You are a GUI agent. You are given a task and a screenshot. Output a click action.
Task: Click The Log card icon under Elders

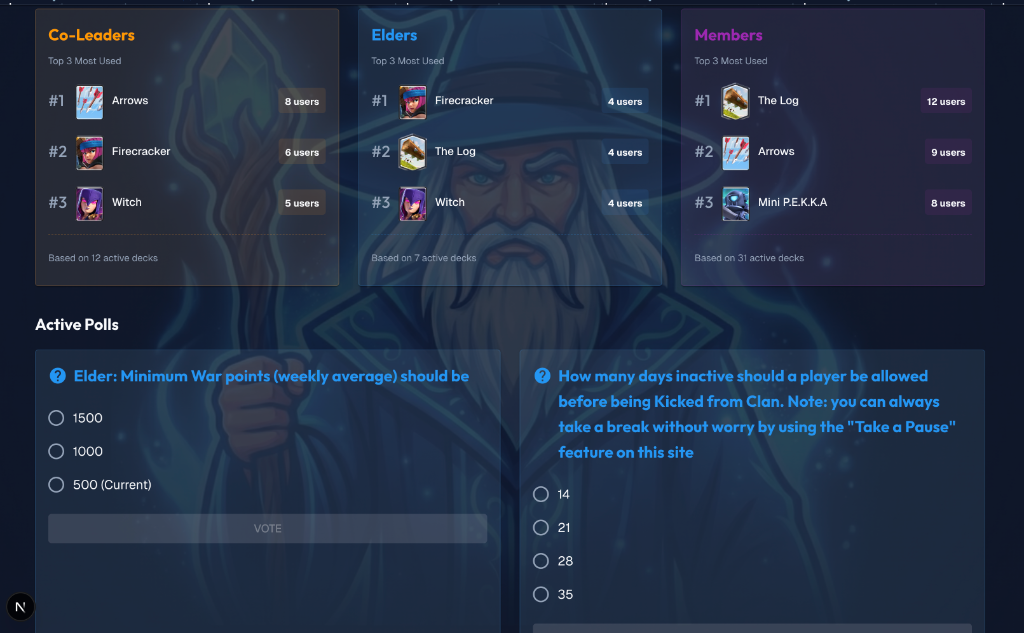click(413, 153)
